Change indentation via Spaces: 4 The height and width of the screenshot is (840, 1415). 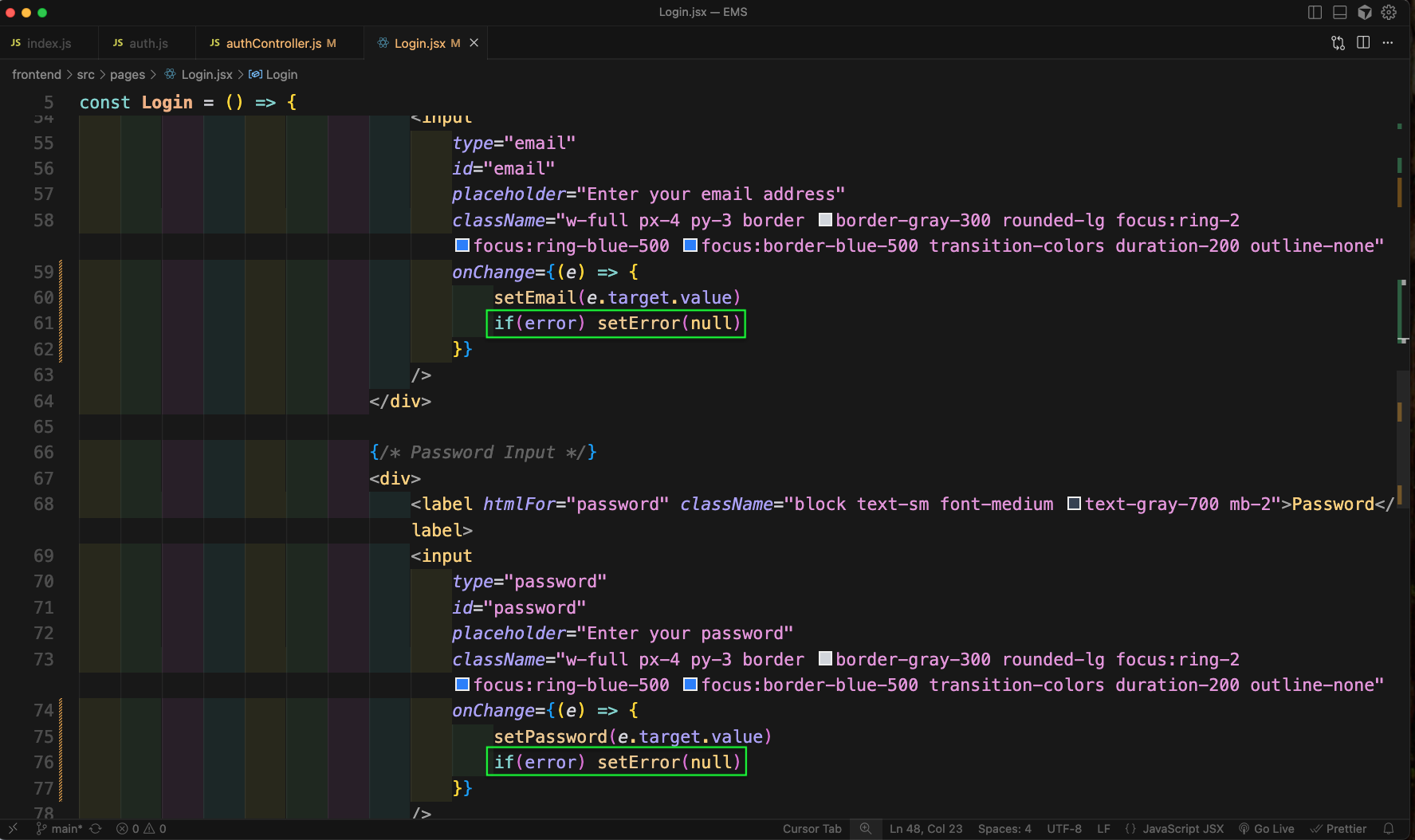click(1004, 829)
